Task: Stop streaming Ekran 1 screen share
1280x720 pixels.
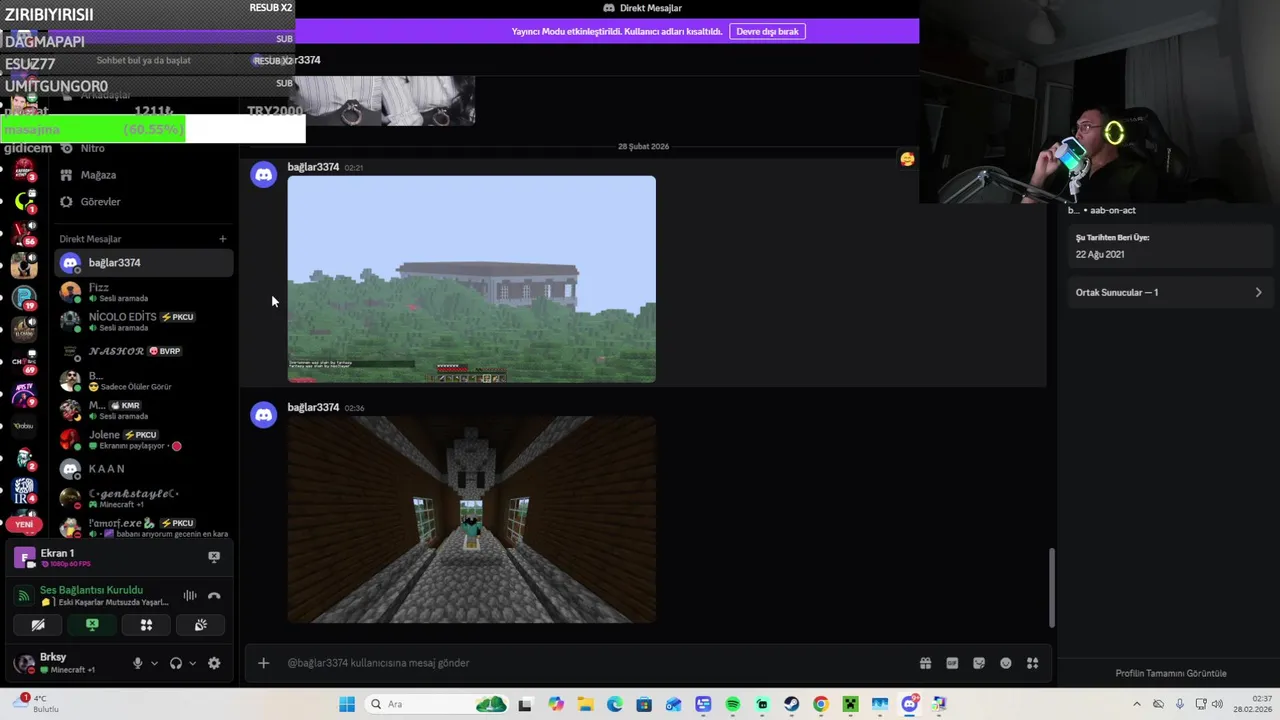Action: pos(214,557)
